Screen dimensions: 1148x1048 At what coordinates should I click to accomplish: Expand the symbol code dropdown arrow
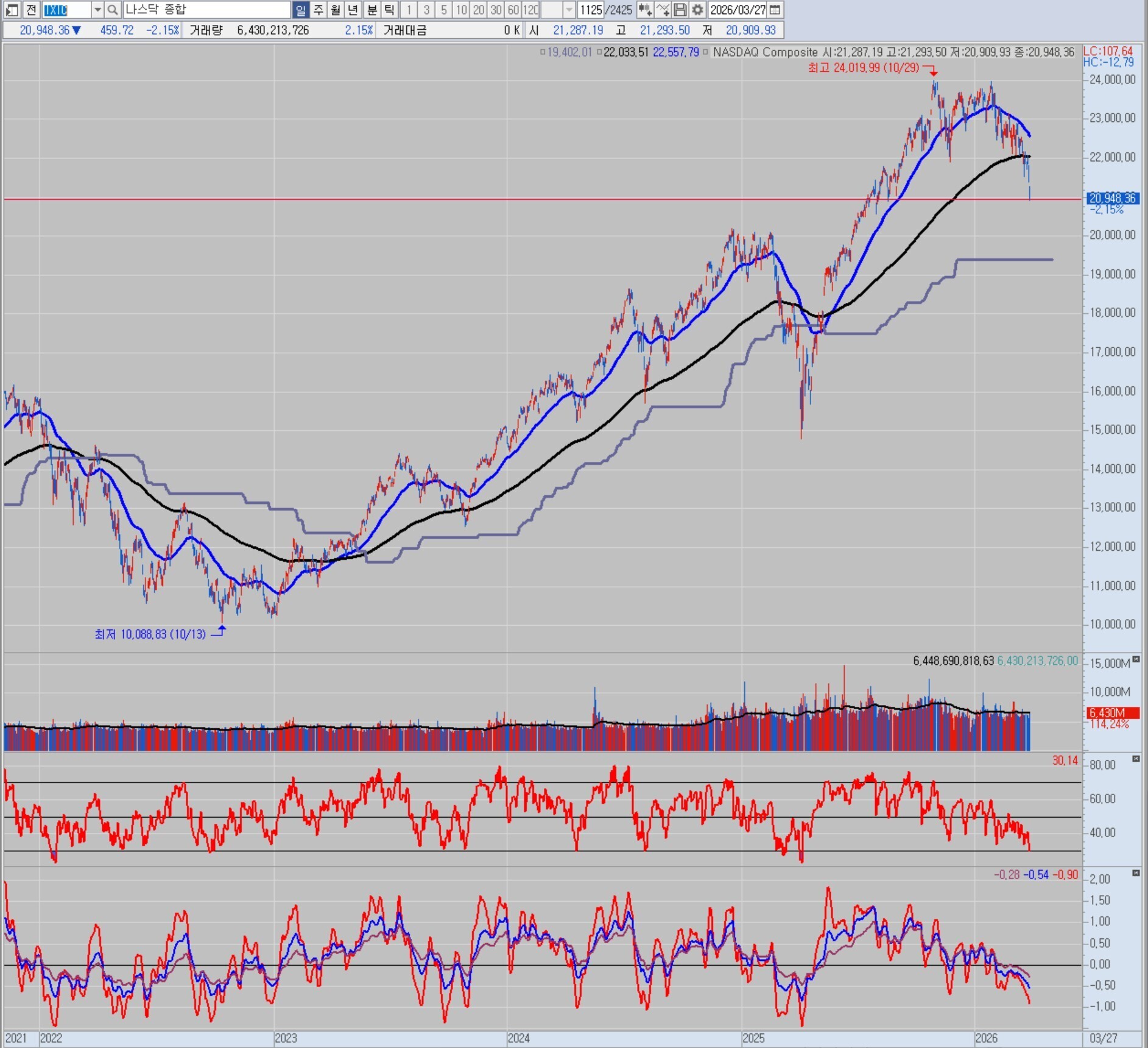pyautogui.click(x=97, y=10)
